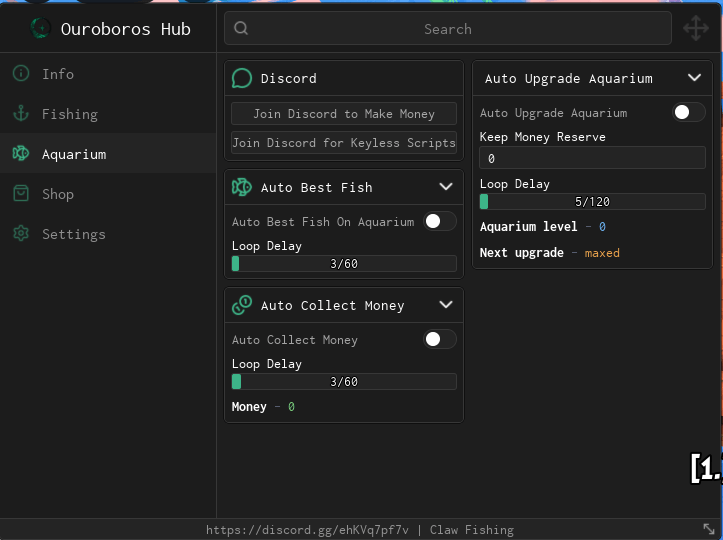Image resolution: width=723 pixels, height=540 pixels.
Task: Click Join Discord for Keyless Scripts button
Action: pos(344,143)
